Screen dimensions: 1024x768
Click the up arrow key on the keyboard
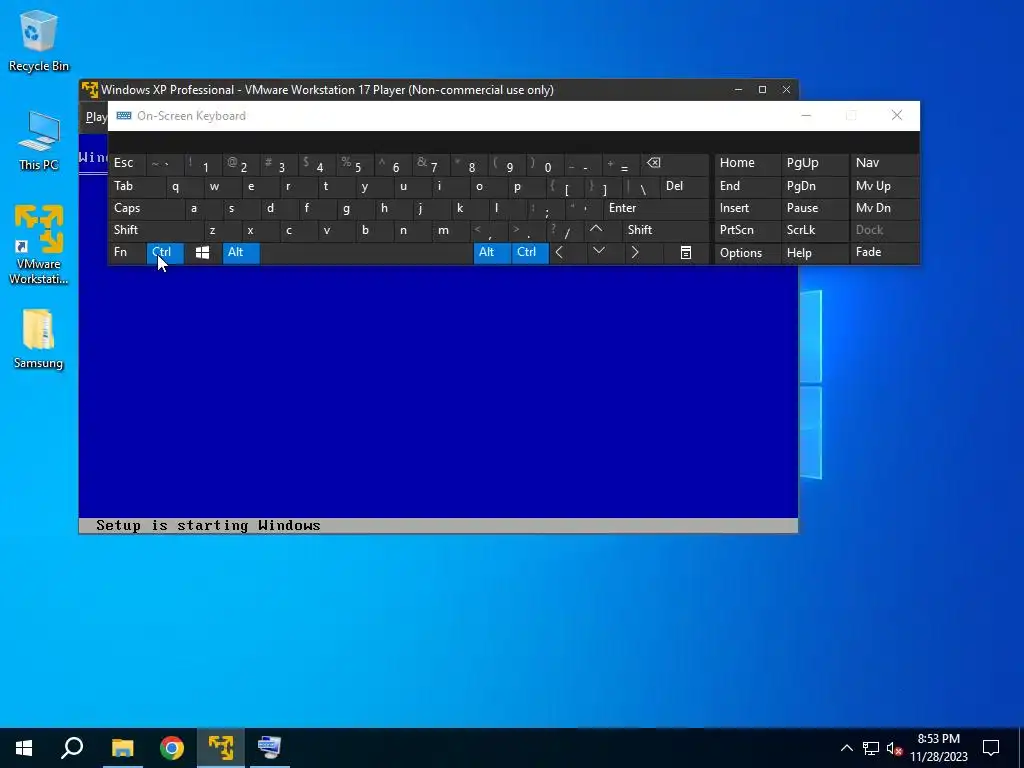pyautogui.click(x=596, y=230)
